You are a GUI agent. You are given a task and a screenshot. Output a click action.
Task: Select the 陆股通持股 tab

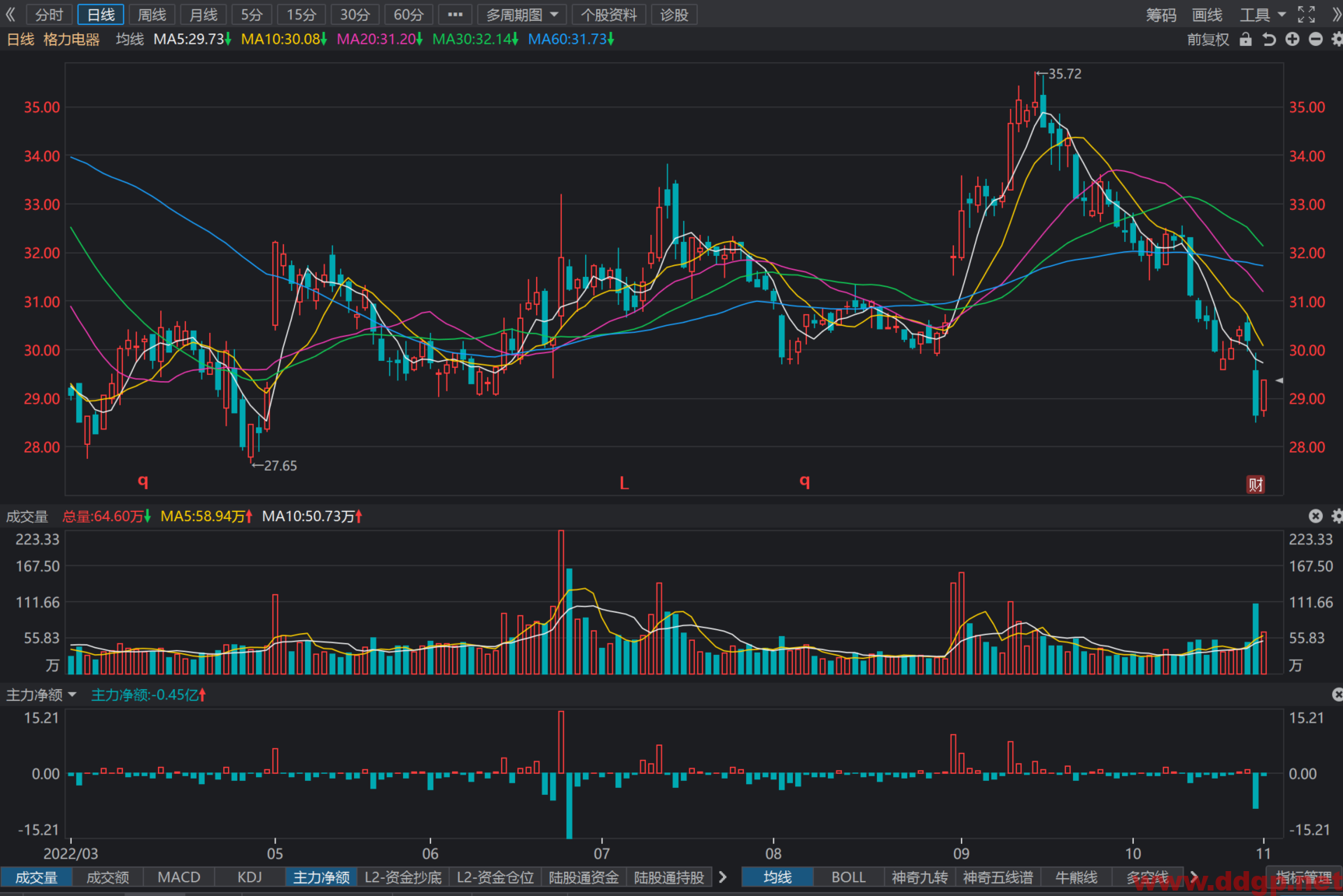pos(669,877)
